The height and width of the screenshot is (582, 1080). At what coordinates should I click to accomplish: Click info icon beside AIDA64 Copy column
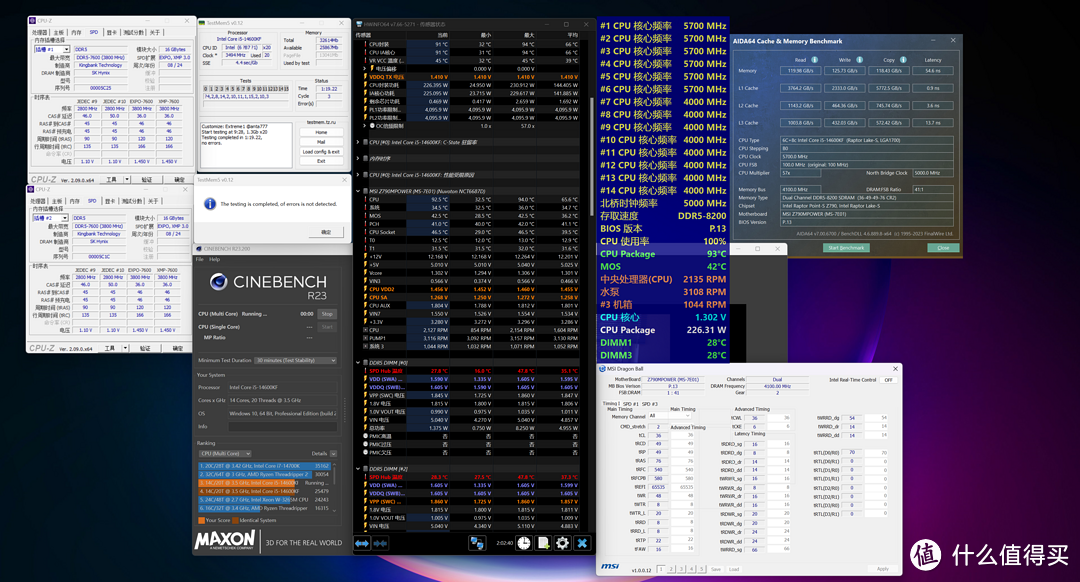[x=903, y=60]
